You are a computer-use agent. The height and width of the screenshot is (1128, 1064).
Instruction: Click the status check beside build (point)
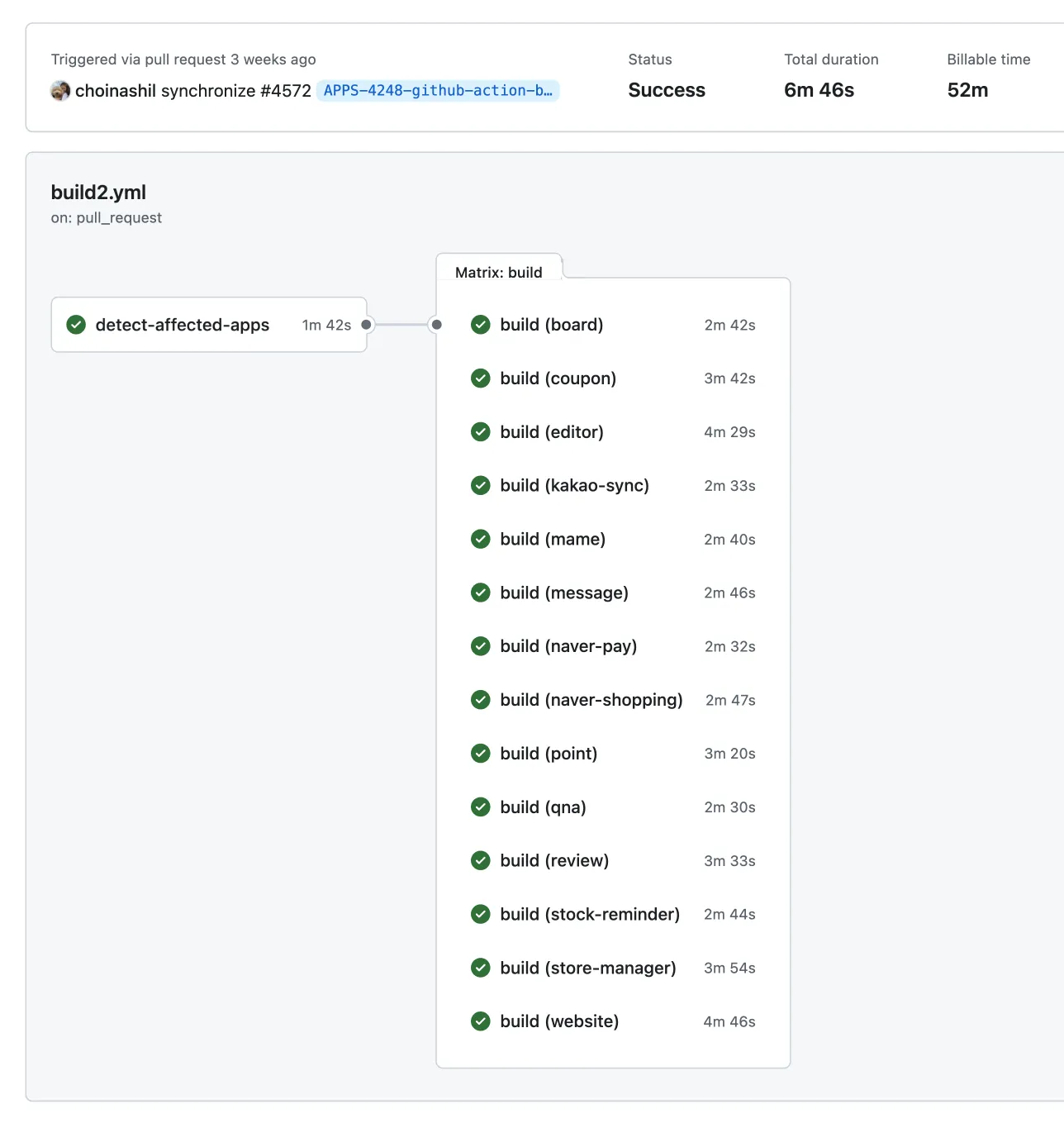480,754
